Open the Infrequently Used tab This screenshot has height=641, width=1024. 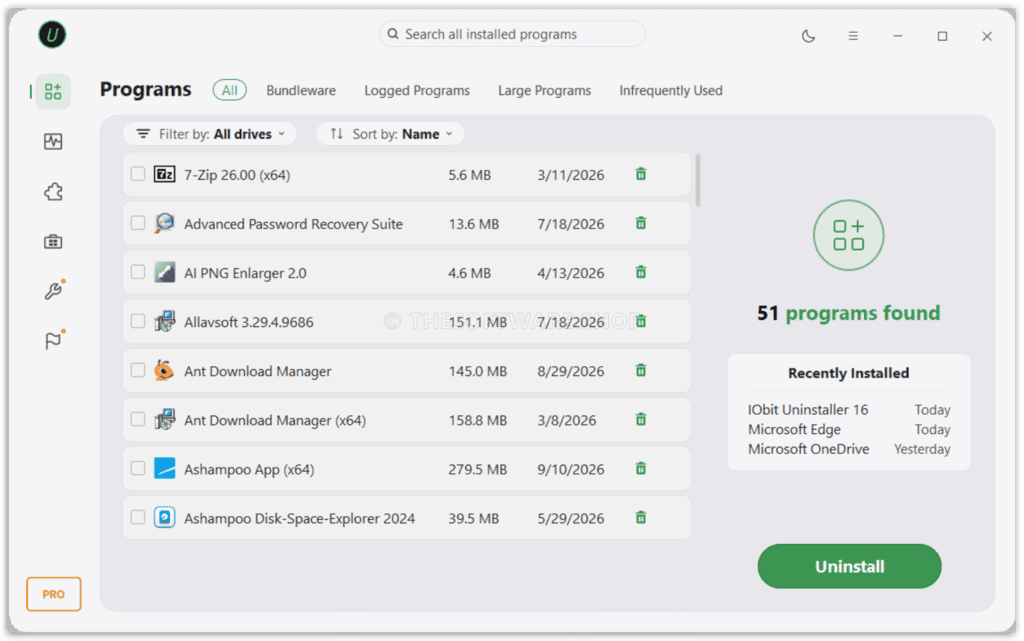pyautogui.click(x=671, y=90)
